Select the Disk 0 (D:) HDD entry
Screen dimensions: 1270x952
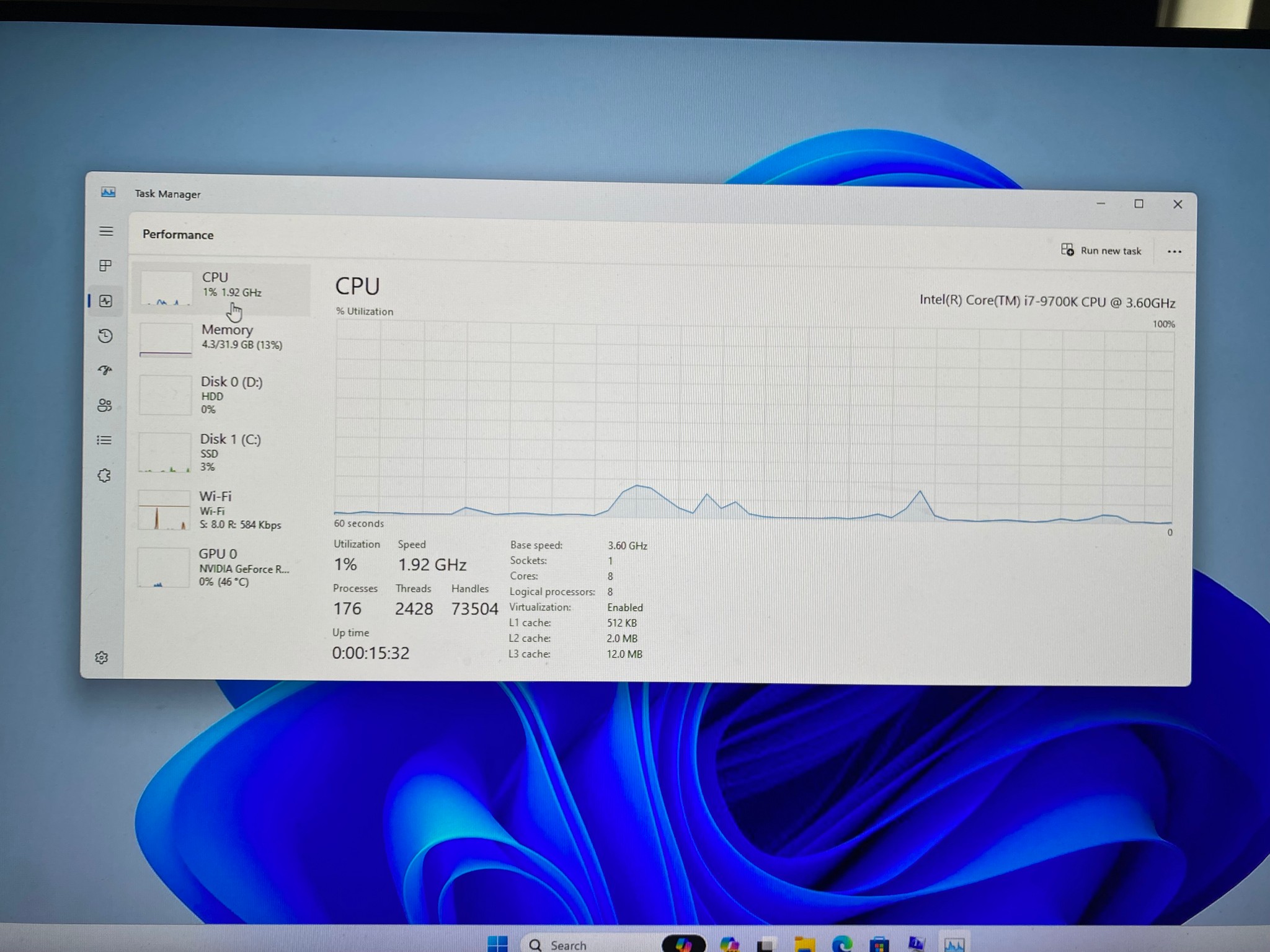[221, 395]
